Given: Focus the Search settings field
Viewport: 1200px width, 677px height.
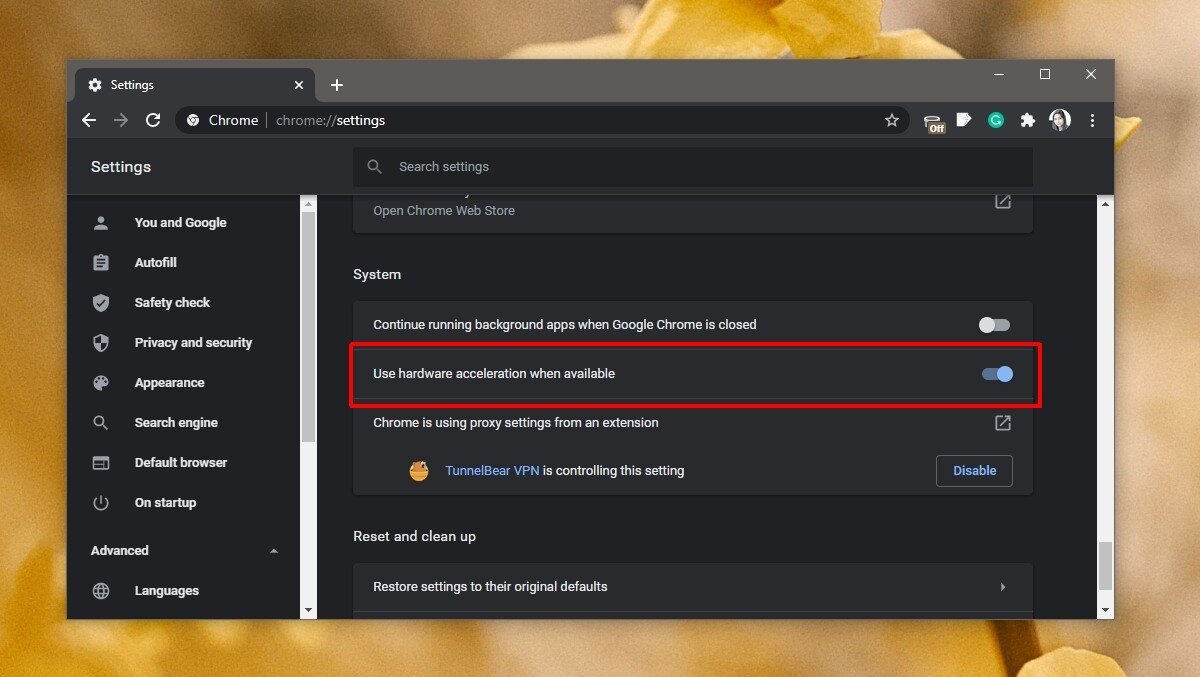Looking at the screenshot, I should click(692, 167).
